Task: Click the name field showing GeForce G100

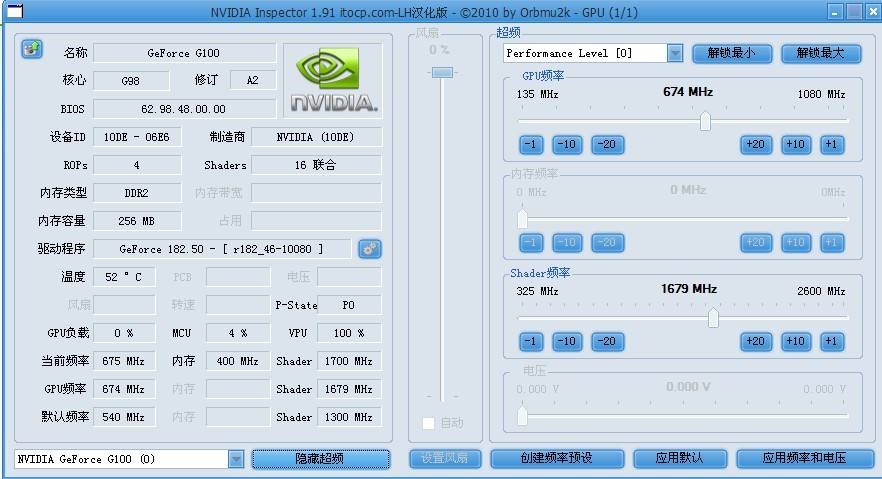Action: pos(184,53)
